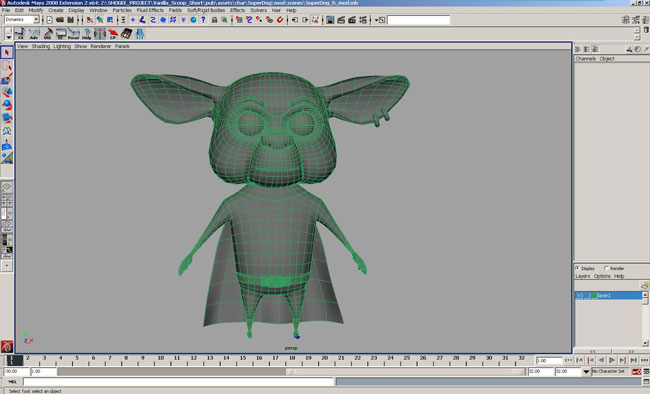Click the auto keyframe red key icon
The width and height of the screenshot is (650, 394).
pyautogui.click(x=636, y=372)
